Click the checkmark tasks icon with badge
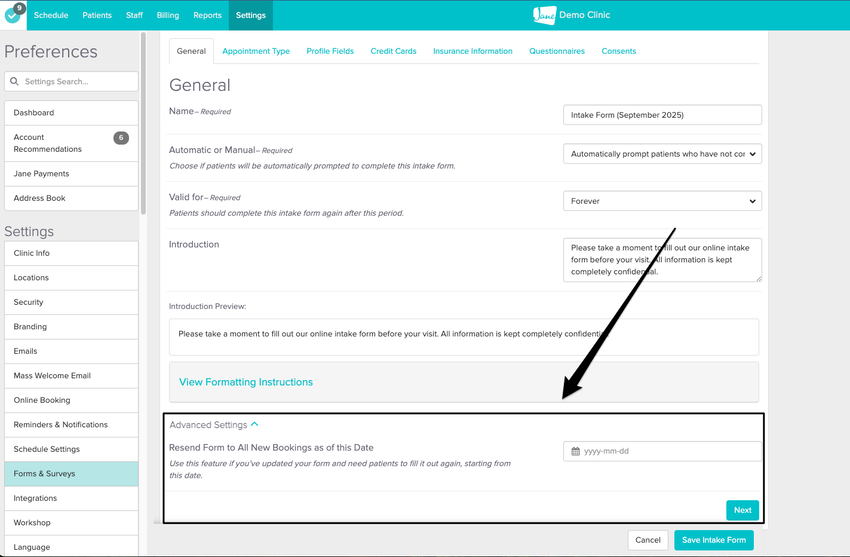Viewport: 850px width, 557px height. point(12,14)
